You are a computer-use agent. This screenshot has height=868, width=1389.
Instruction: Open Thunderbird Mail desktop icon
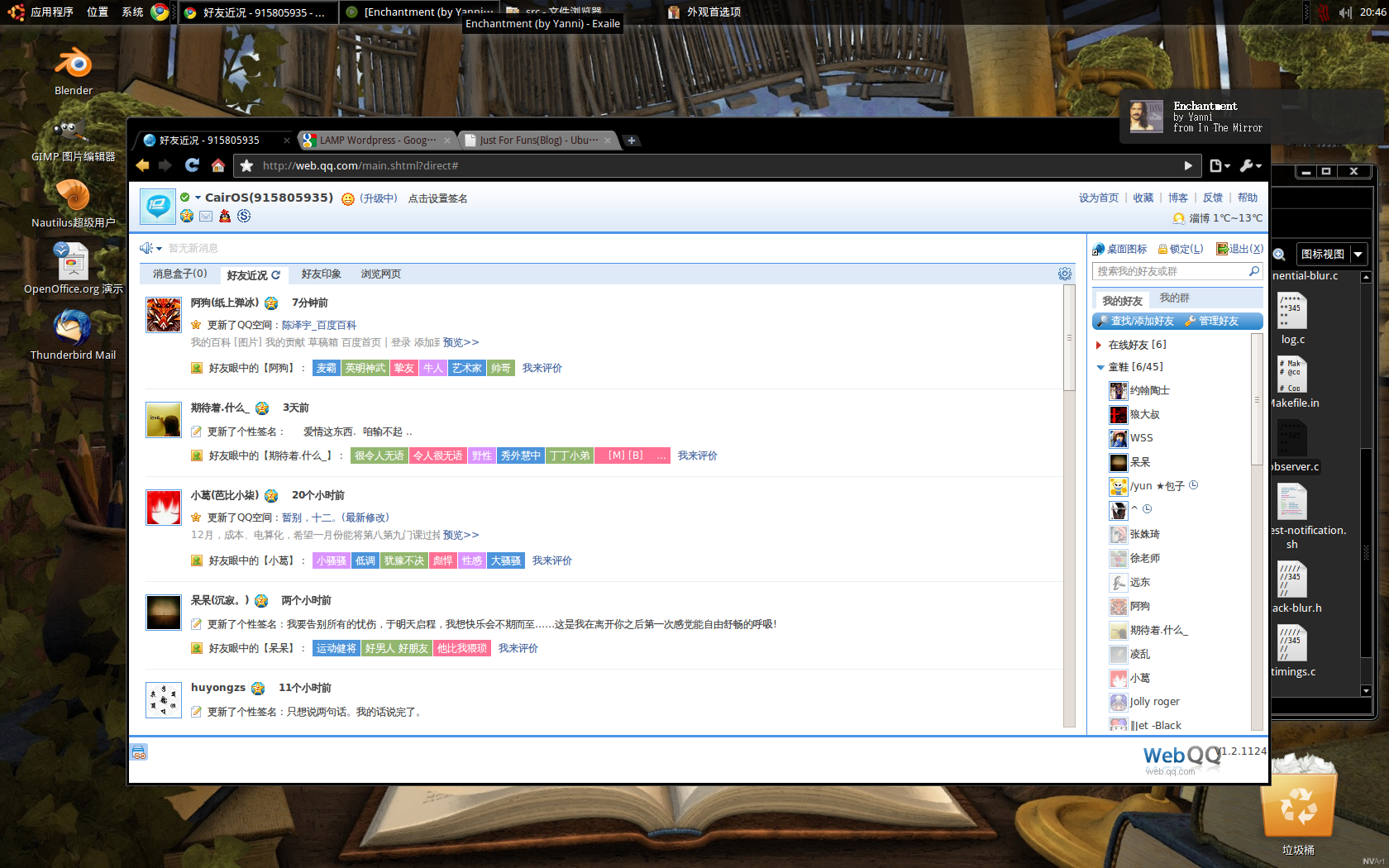tap(73, 335)
